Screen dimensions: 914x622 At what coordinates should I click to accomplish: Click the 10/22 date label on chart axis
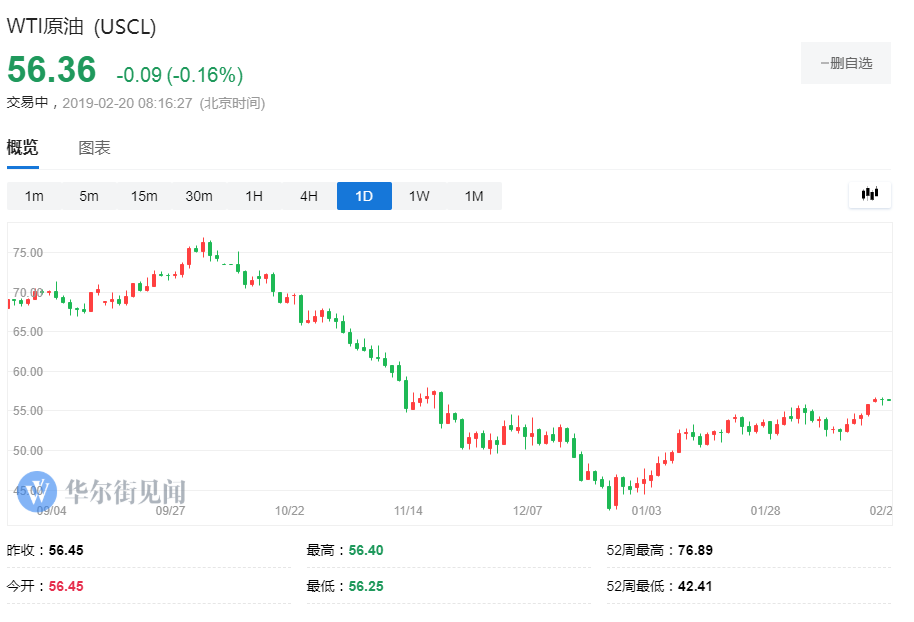click(290, 511)
